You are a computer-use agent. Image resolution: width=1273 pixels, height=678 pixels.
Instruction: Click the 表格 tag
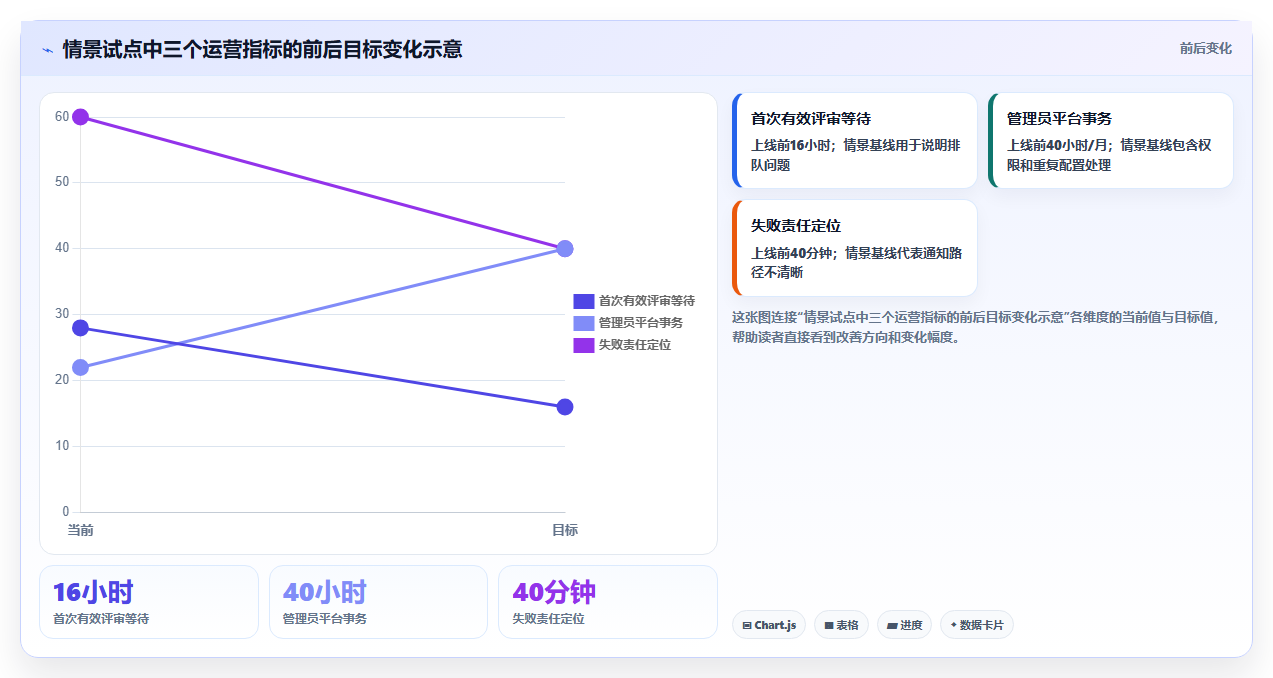[x=841, y=625]
